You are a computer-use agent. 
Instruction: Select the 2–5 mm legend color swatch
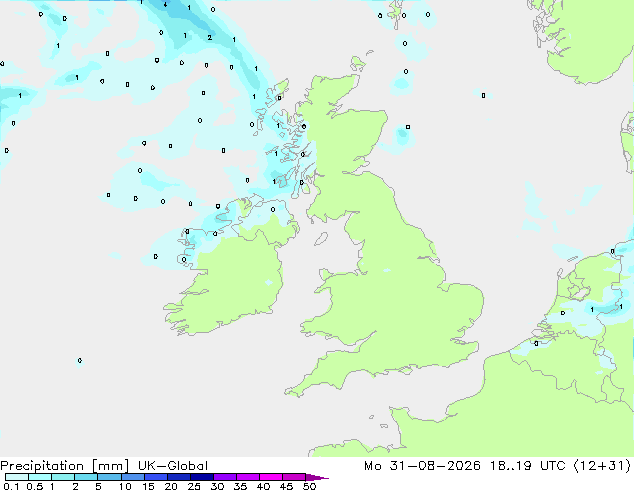86,477
